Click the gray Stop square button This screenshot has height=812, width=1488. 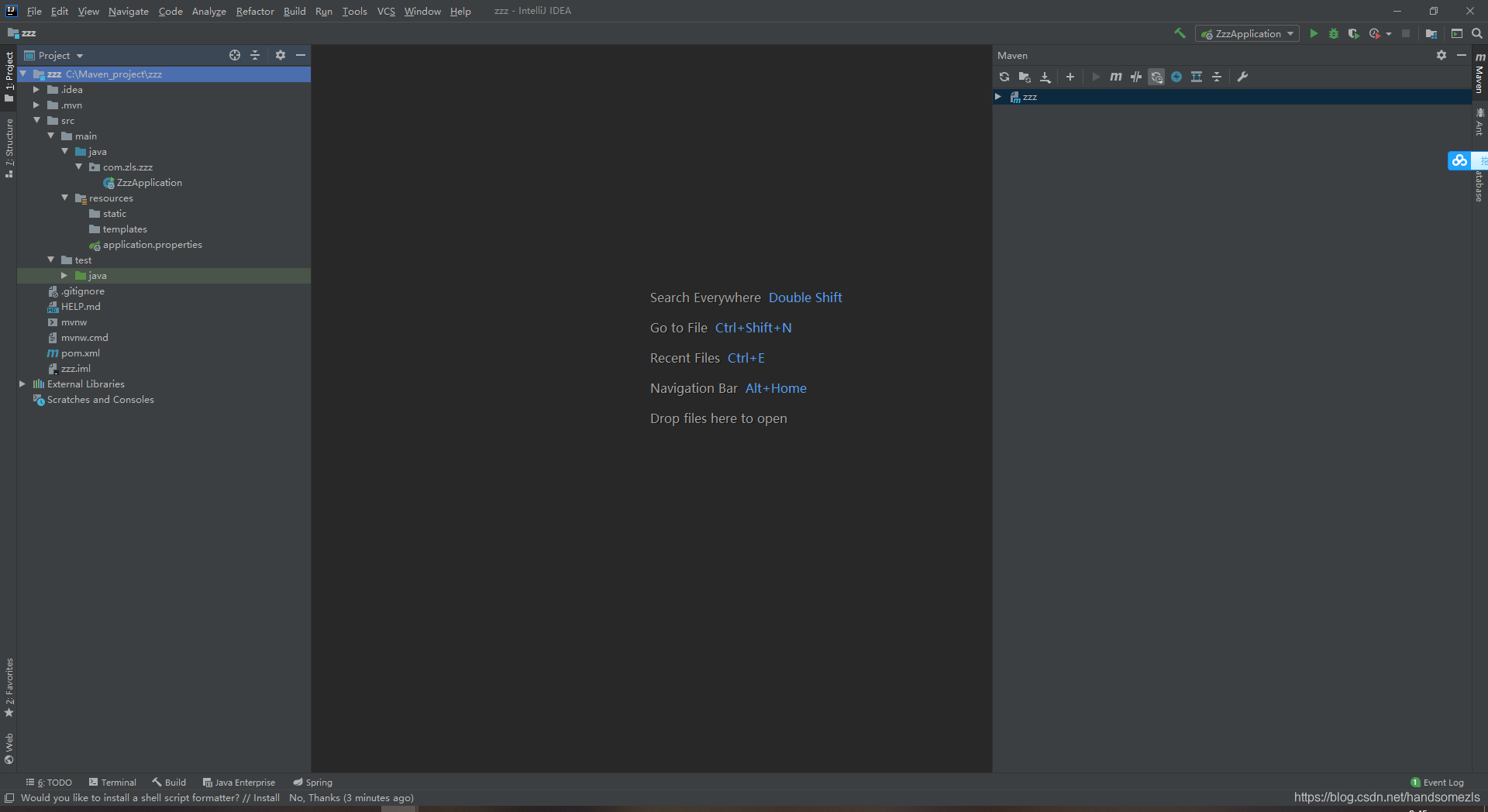coord(1406,33)
